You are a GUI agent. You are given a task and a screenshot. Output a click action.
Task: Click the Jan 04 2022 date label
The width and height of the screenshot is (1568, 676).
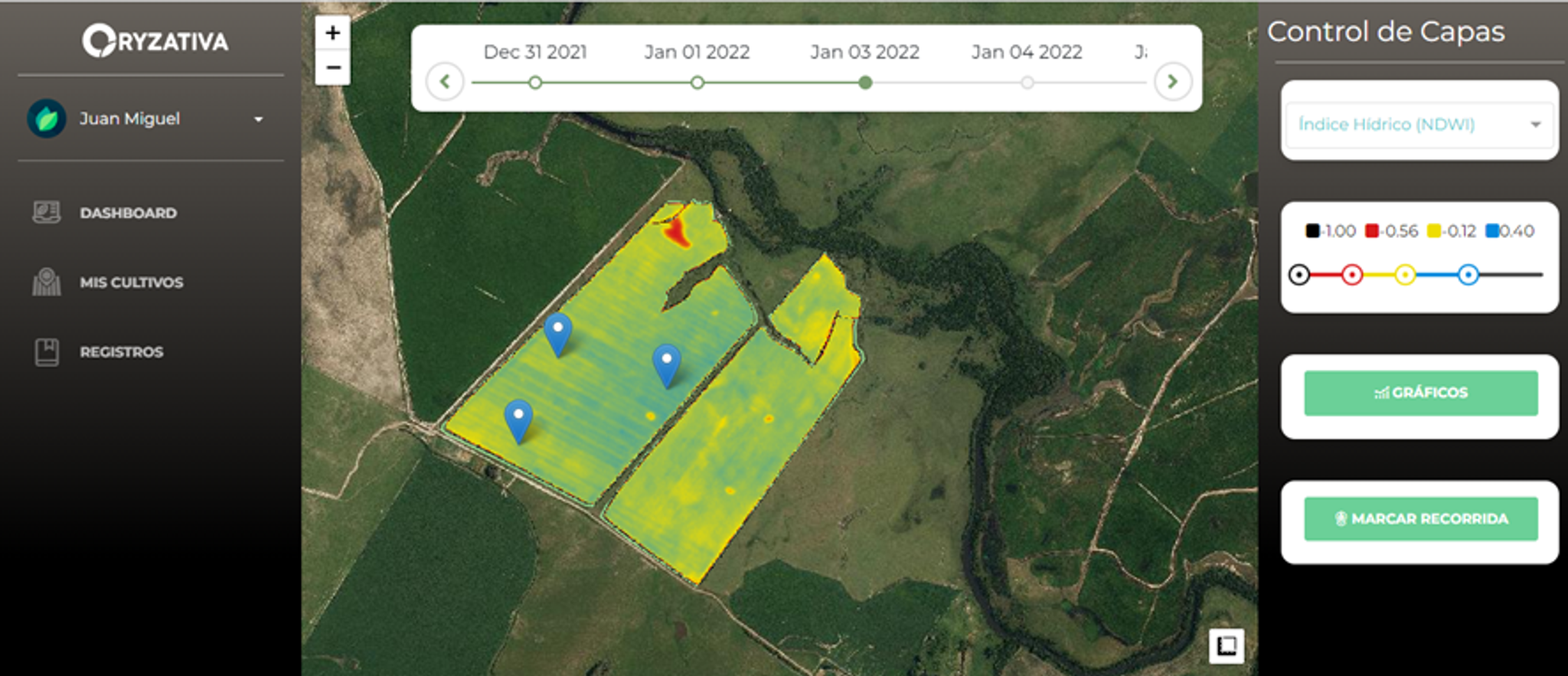[1027, 52]
